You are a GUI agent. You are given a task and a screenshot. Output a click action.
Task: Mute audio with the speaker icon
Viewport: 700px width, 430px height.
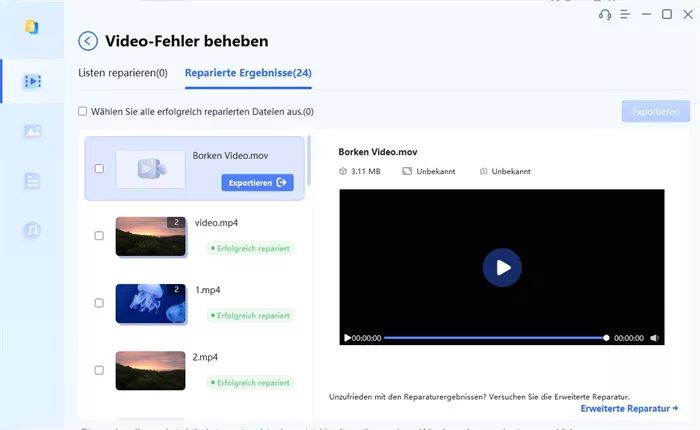coord(654,338)
